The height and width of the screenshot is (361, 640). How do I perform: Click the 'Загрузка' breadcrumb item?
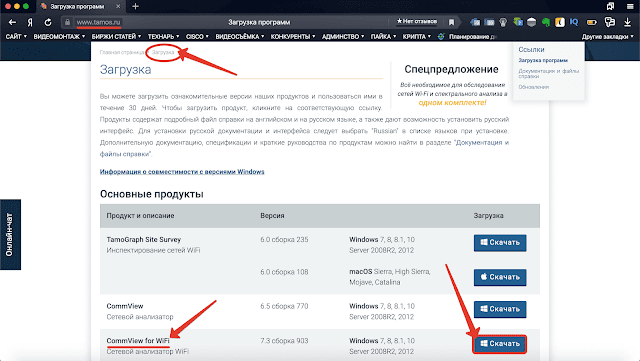[163, 52]
